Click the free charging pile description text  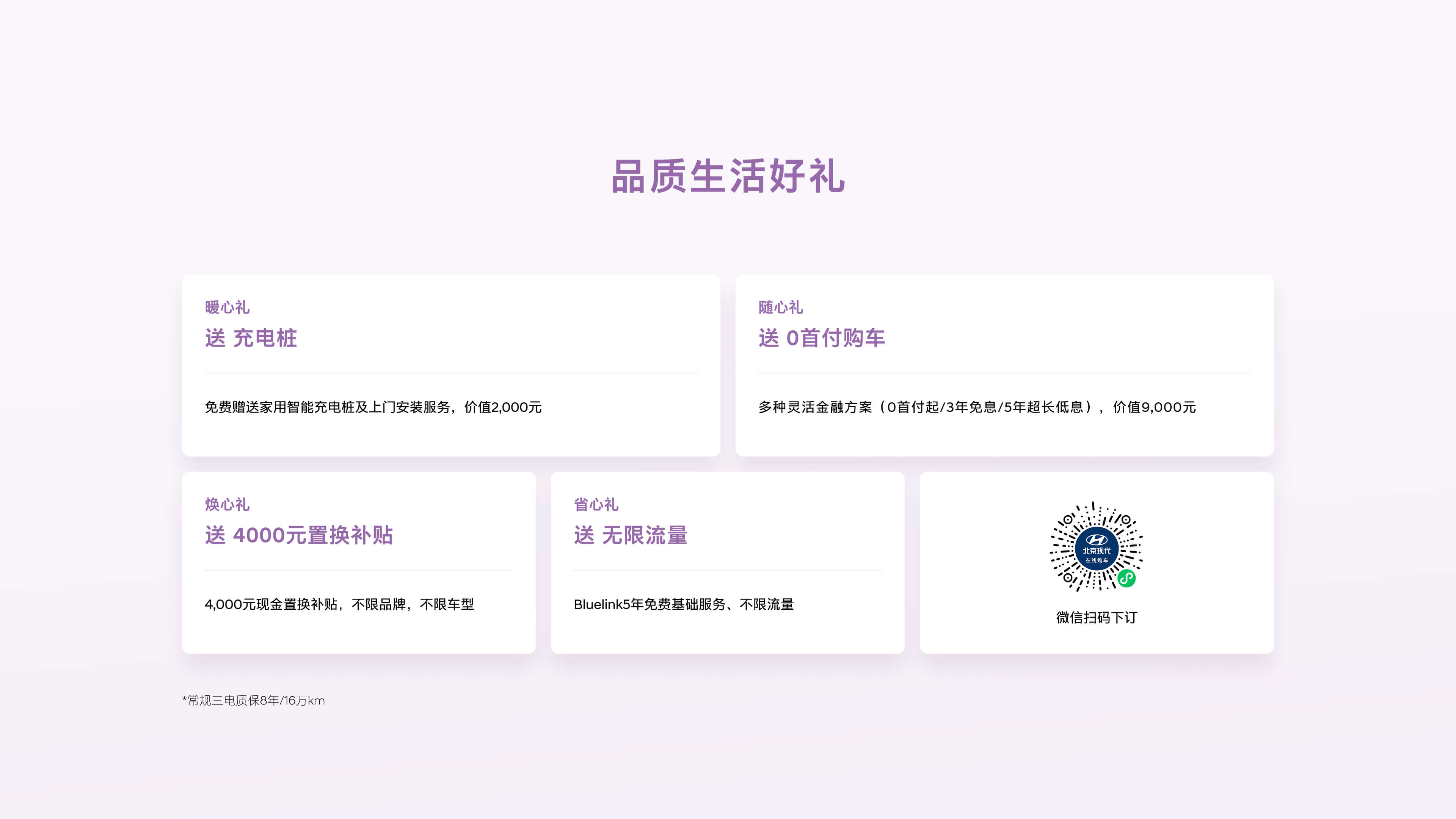tap(373, 407)
